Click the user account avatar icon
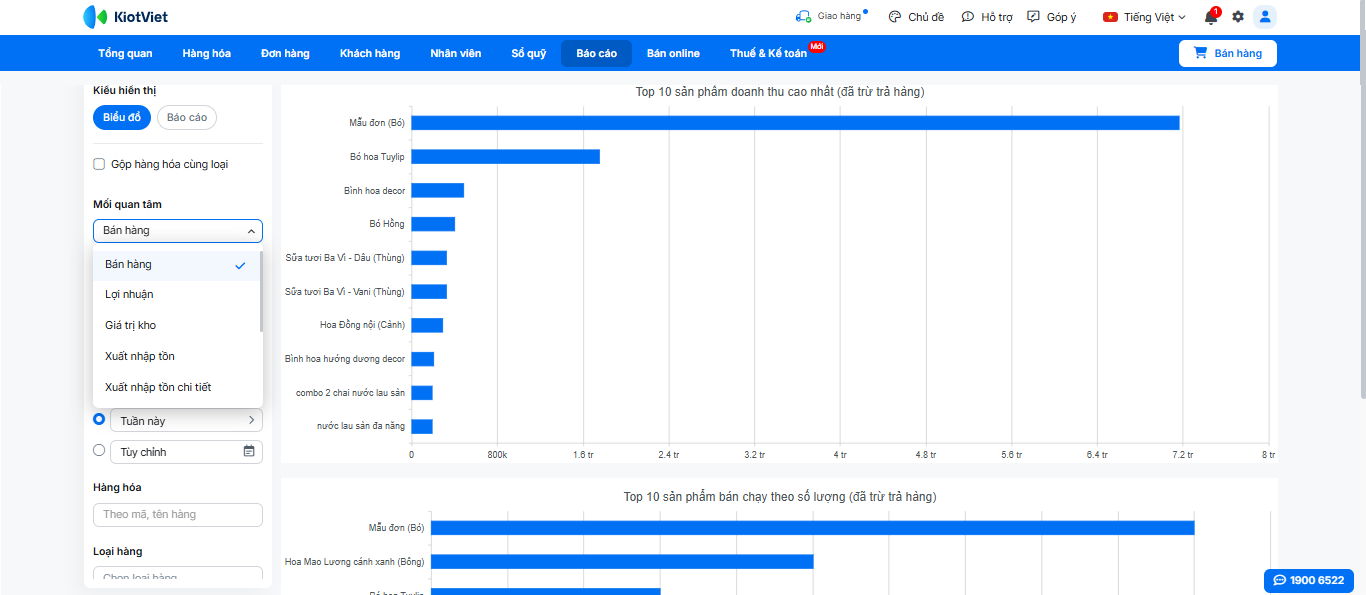Screen dimensions: 1366x595 point(1265,17)
